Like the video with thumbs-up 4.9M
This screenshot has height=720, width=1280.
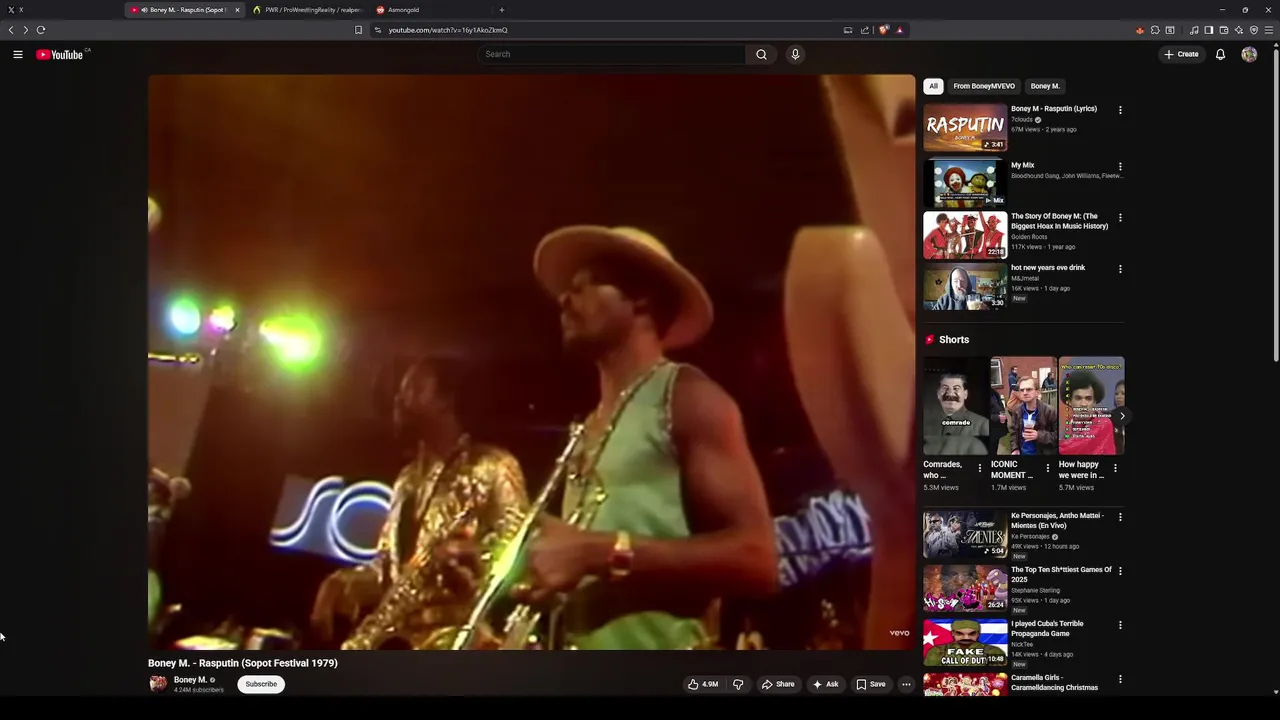click(x=703, y=684)
